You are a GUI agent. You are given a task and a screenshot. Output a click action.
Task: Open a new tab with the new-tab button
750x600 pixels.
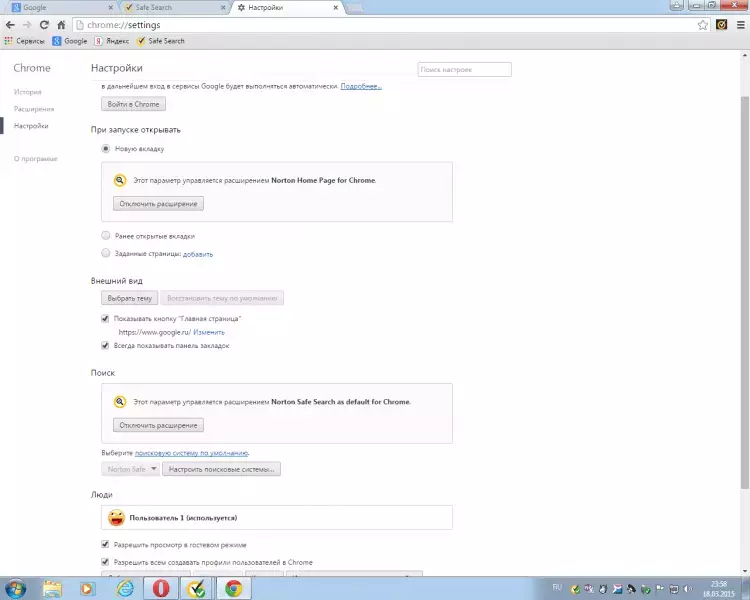(x=354, y=8)
